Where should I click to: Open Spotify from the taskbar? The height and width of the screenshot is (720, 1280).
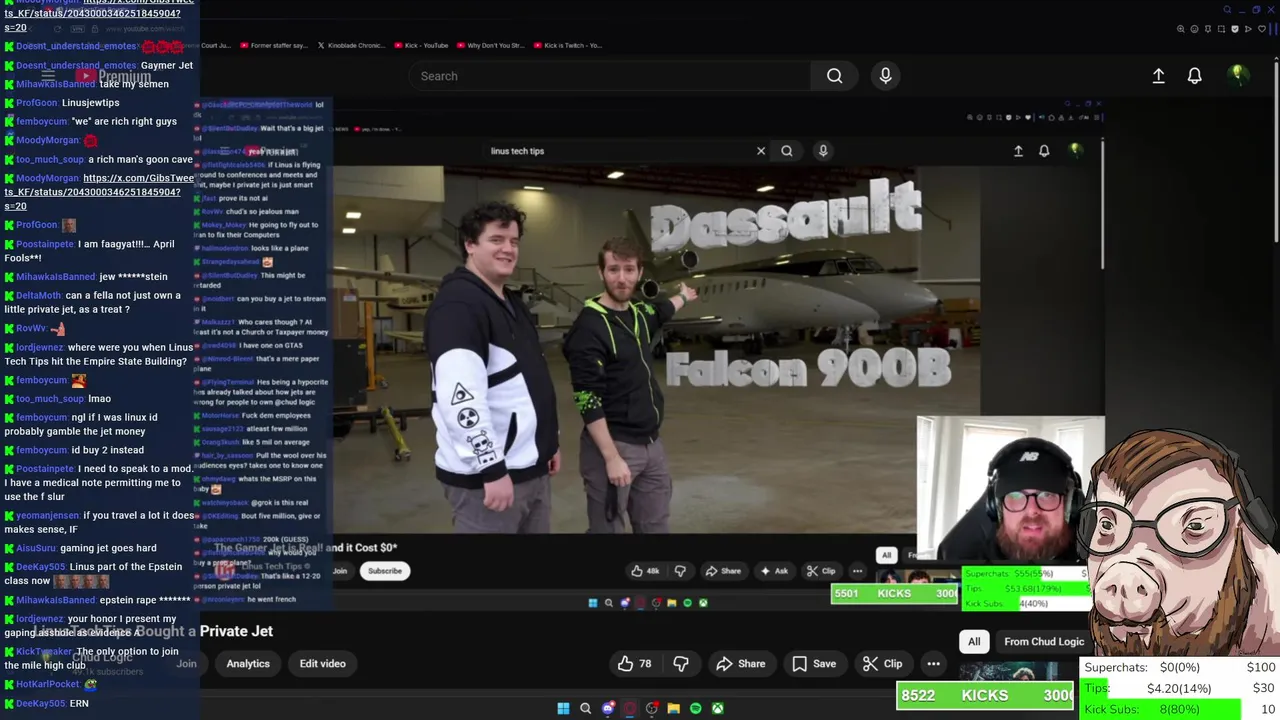pos(696,709)
